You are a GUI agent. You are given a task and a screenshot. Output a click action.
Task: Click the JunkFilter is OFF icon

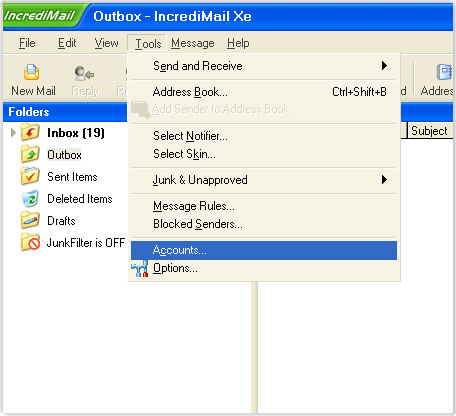click(30, 242)
